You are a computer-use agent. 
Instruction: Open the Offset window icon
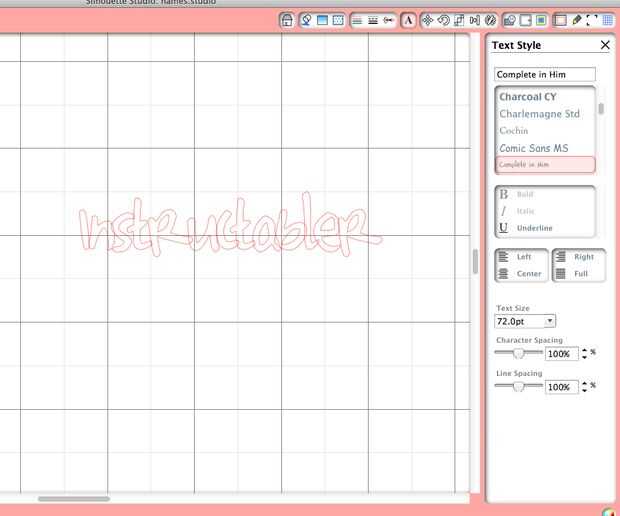pyautogui.click(x=525, y=20)
